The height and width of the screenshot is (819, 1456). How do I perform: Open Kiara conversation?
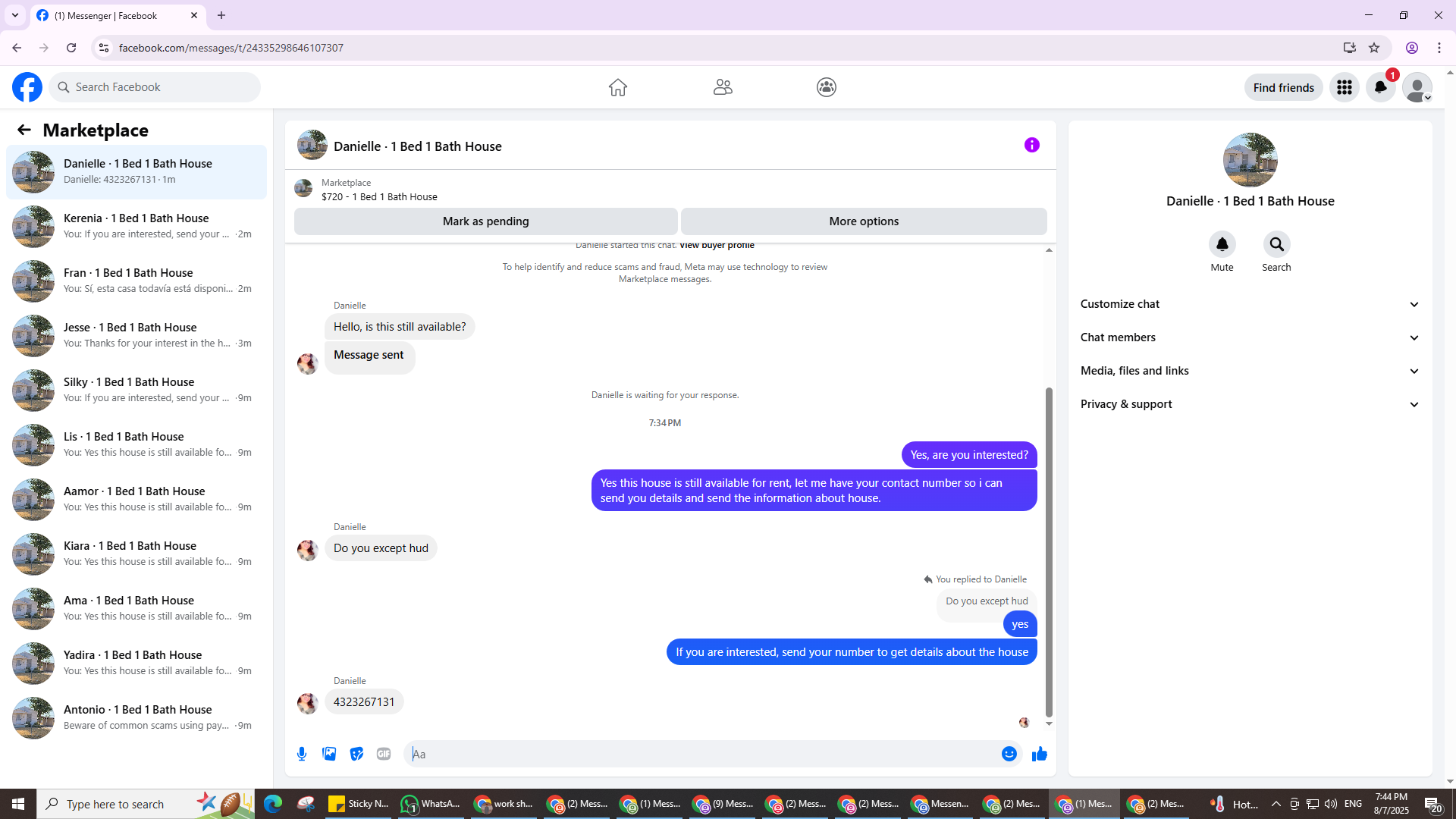136,554
